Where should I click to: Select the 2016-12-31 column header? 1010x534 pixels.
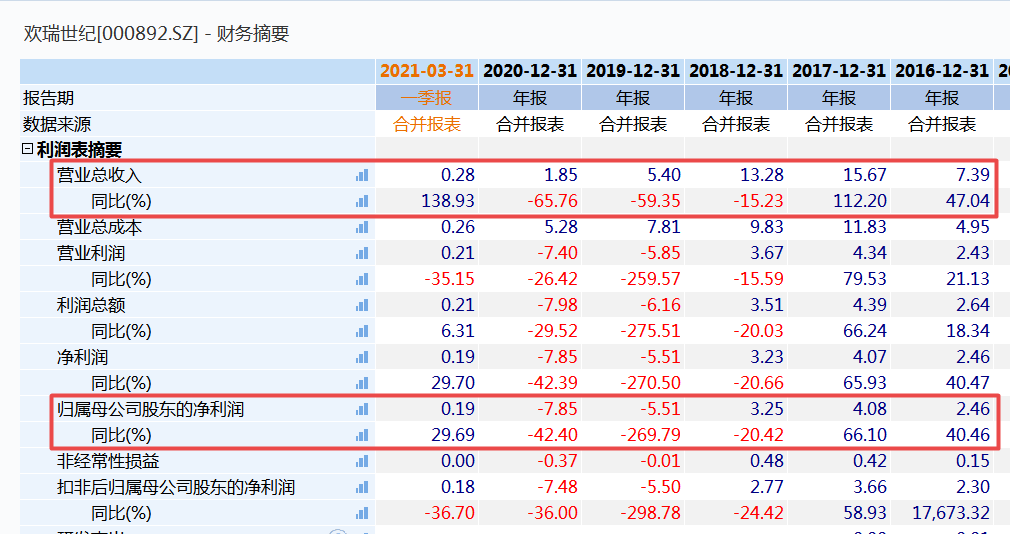tap(942, 71)
